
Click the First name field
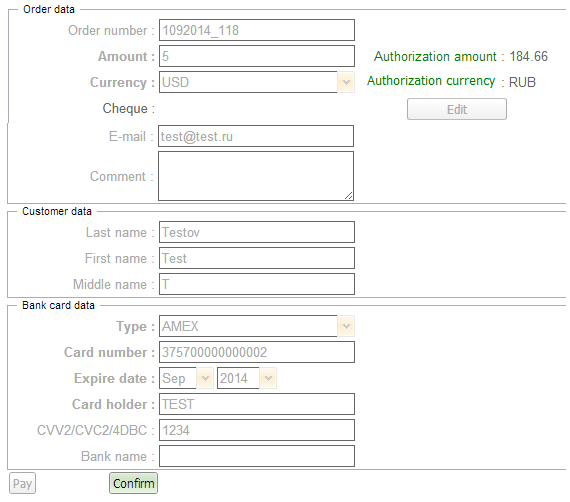tap(257, 258)
